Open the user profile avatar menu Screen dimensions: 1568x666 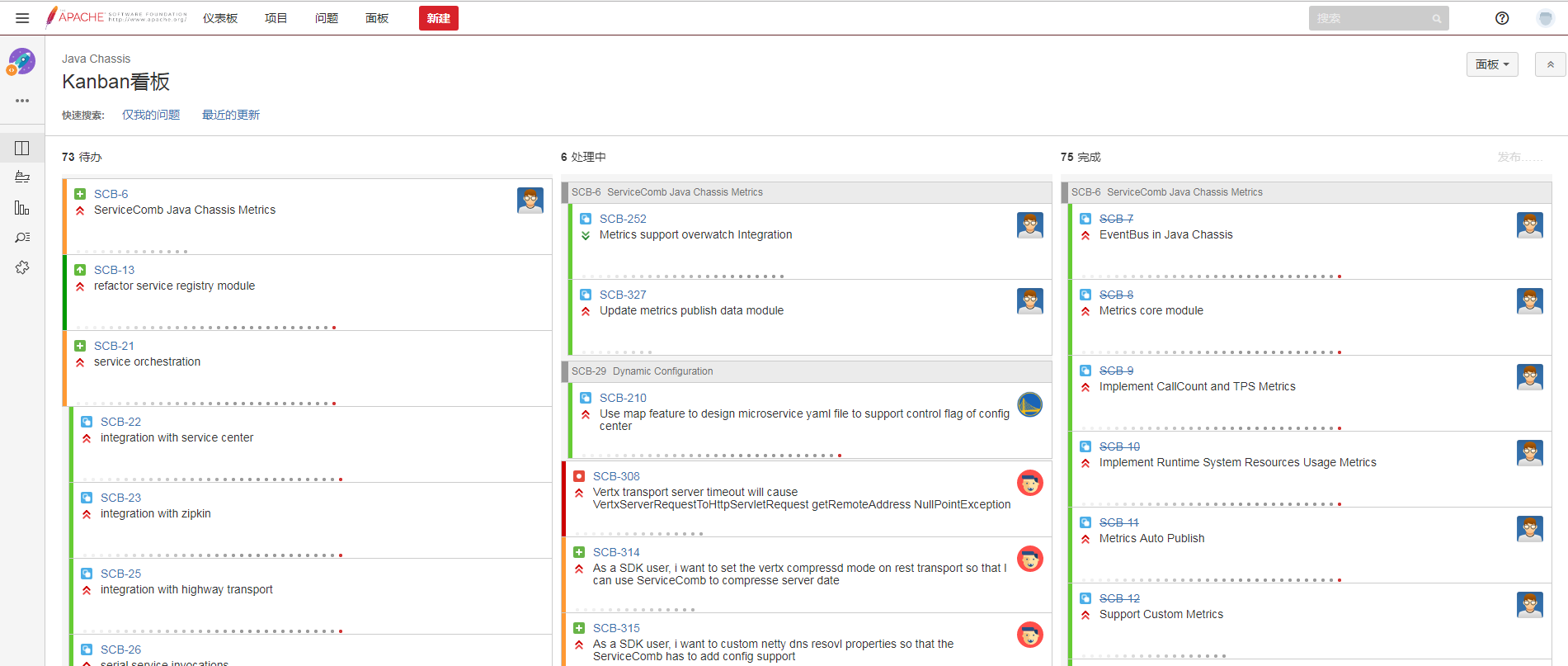[1546, 18]
